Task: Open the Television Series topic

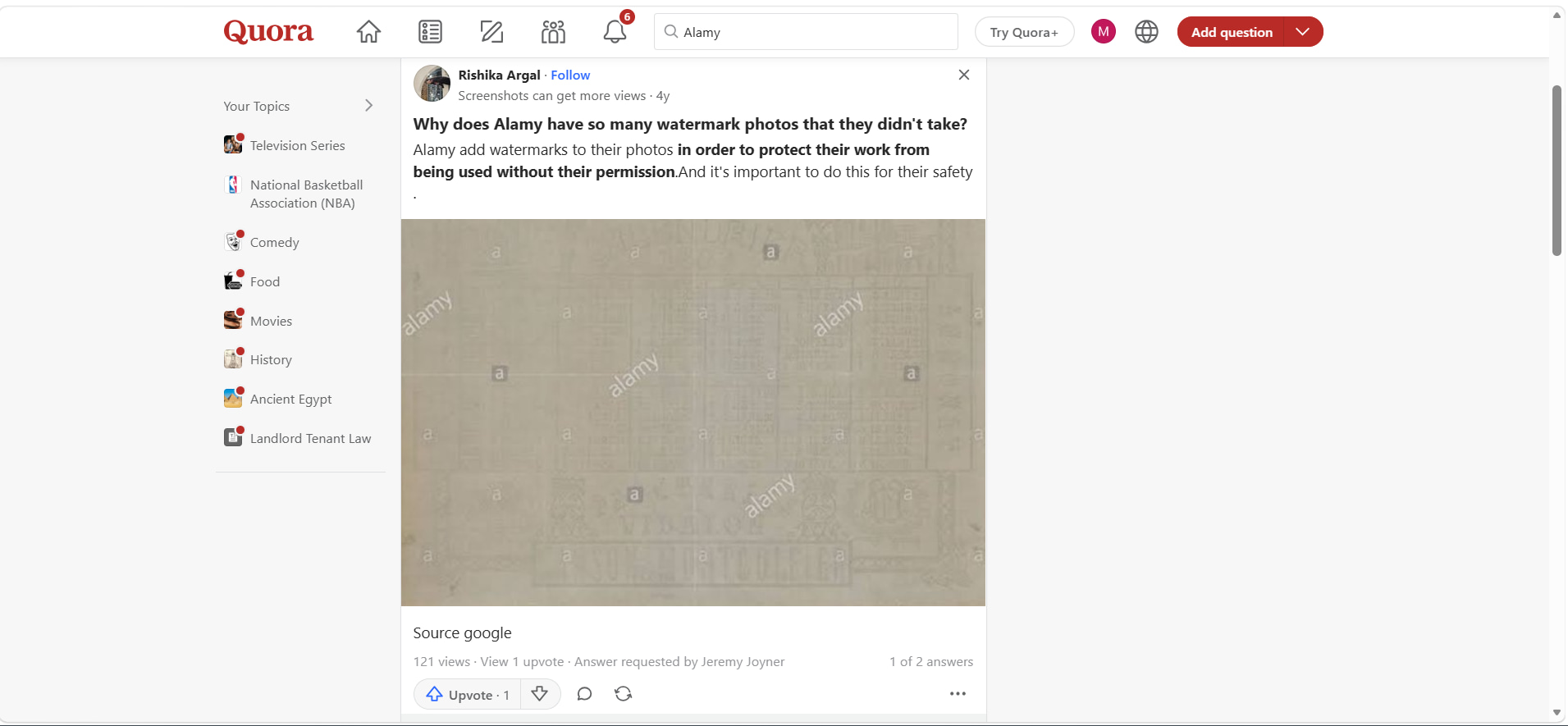Action: [297, 145]
